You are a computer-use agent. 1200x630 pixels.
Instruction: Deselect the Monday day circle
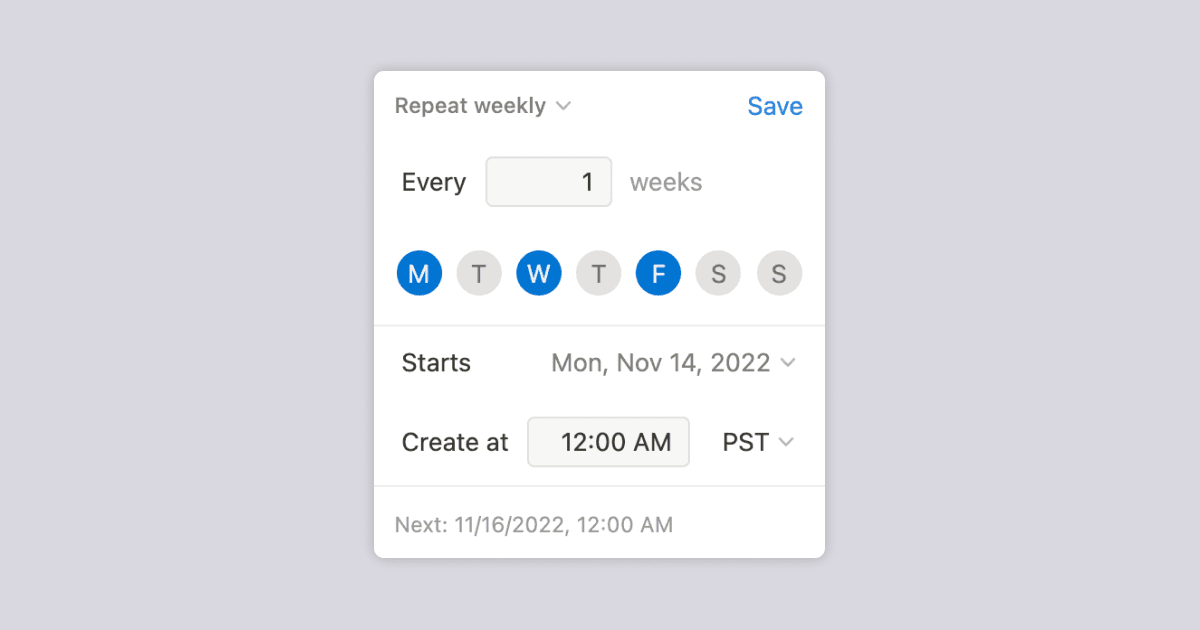(x=419, y=272)
